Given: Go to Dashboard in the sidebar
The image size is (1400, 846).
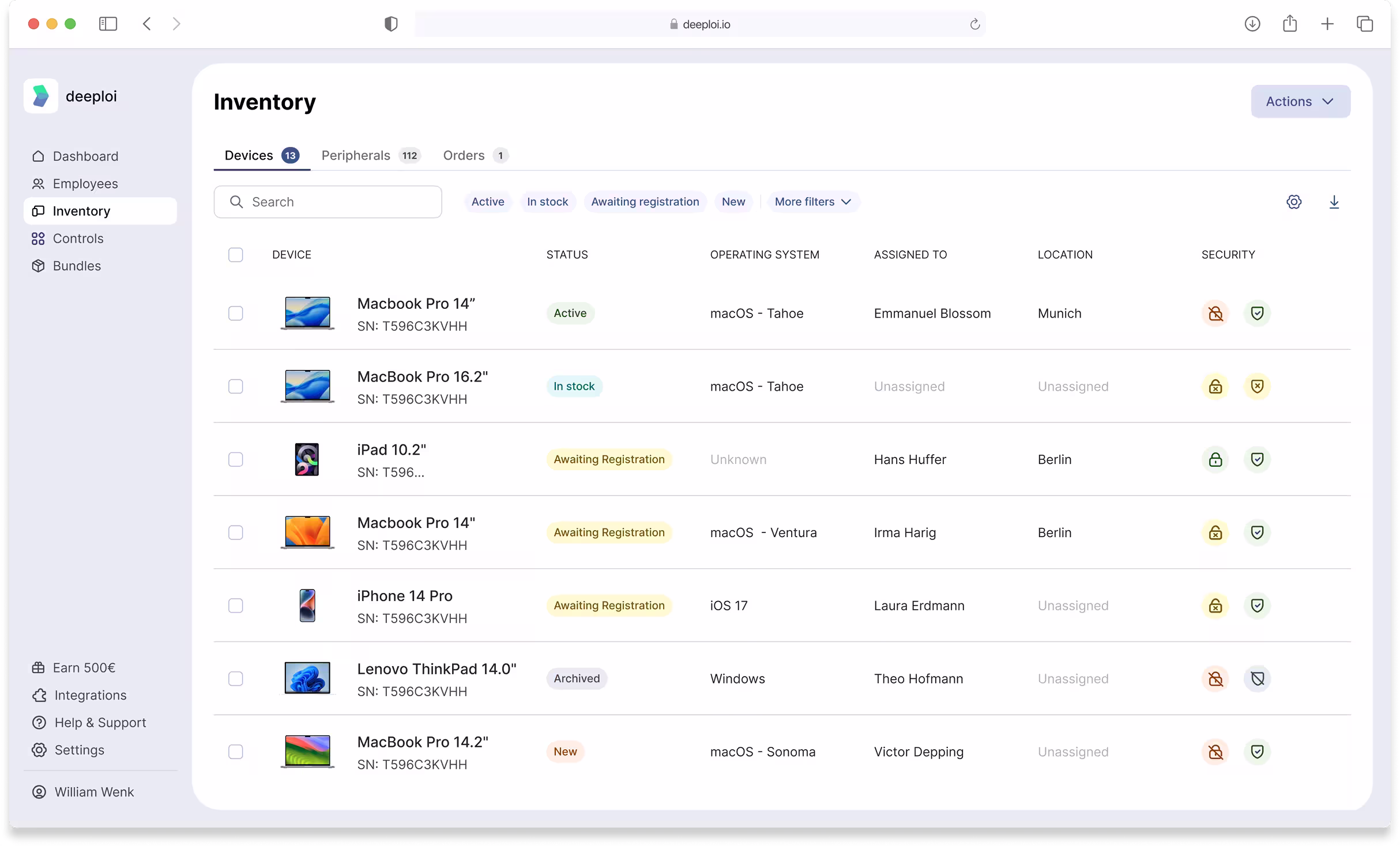Looking at the screenshot, I should (100, 156).
